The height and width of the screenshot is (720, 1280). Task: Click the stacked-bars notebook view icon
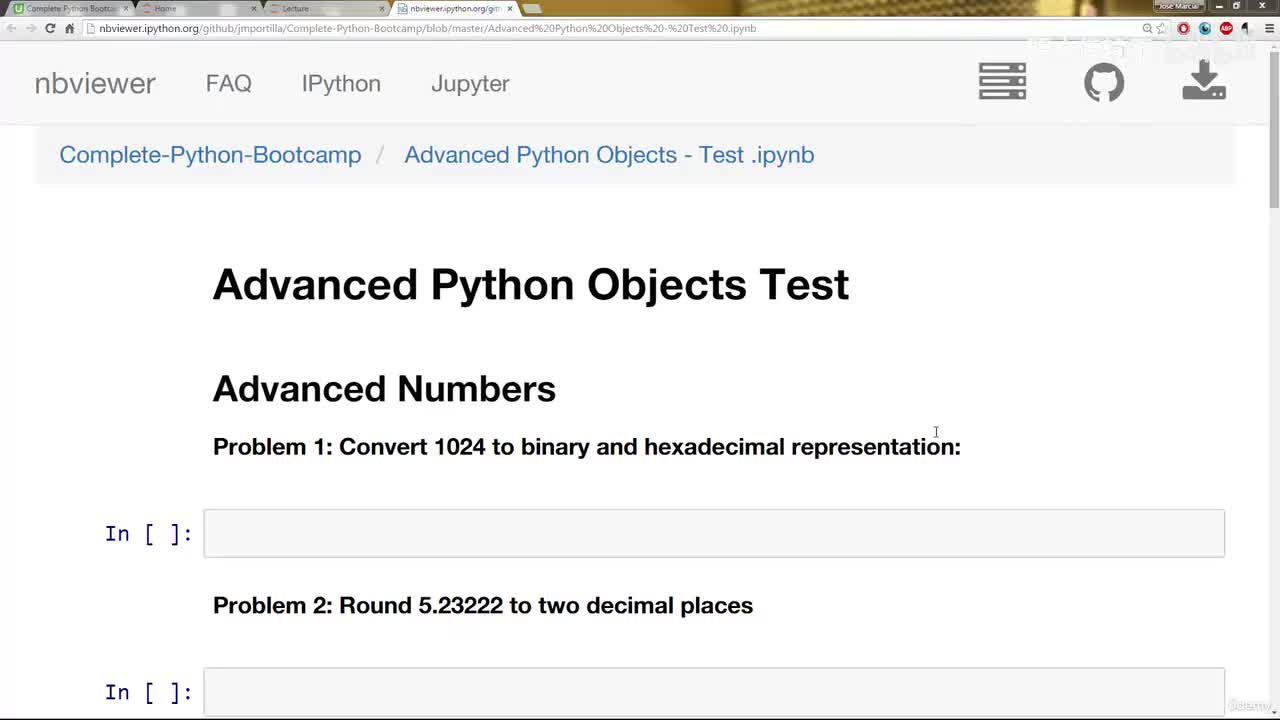(x=1002, y=82)
